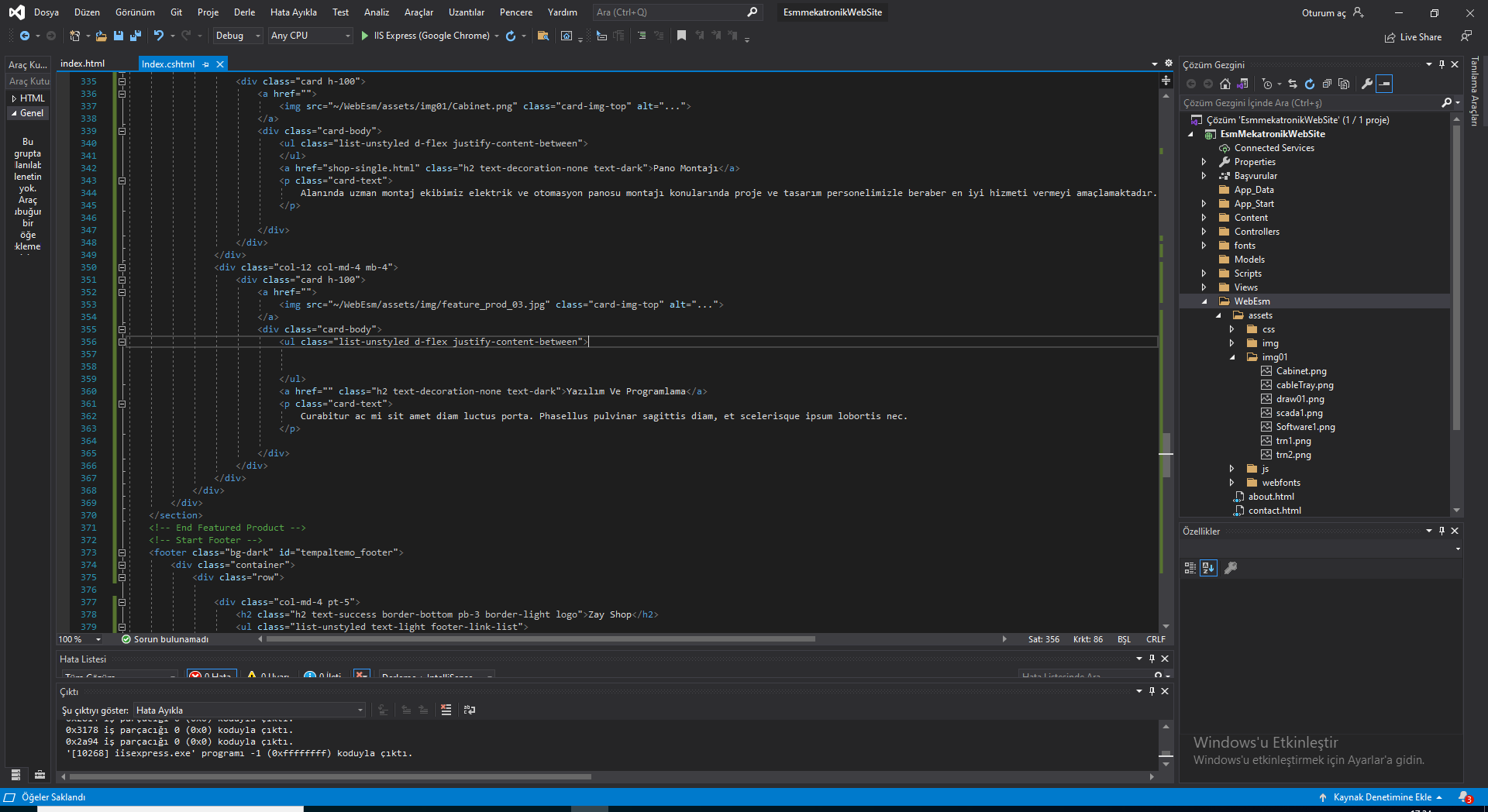Select Connected Services item
The height and width of the screenshot is (812, 1488).
click(x=1274, y=148)
